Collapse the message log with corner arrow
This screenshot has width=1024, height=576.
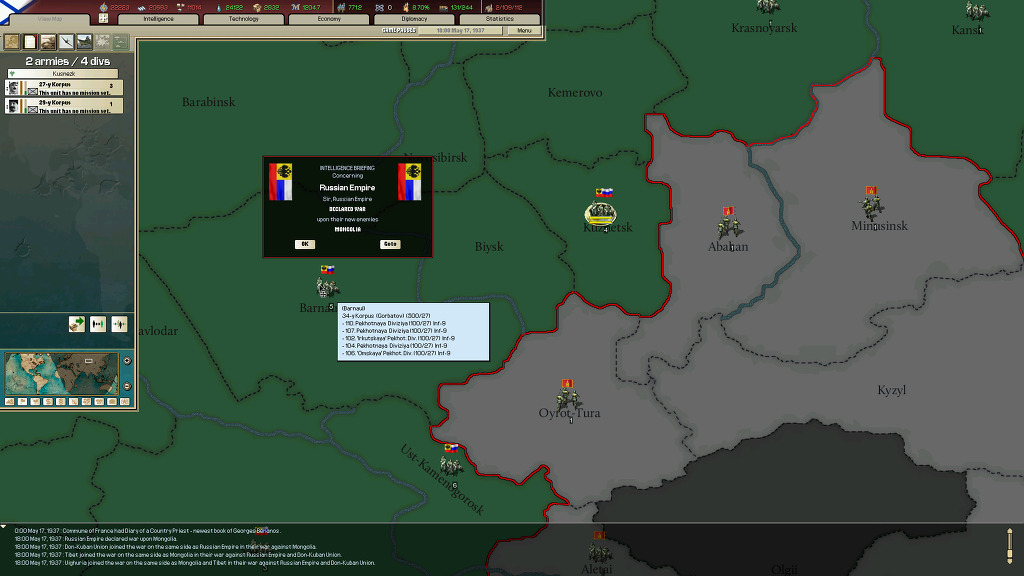[x=4, y=526]
